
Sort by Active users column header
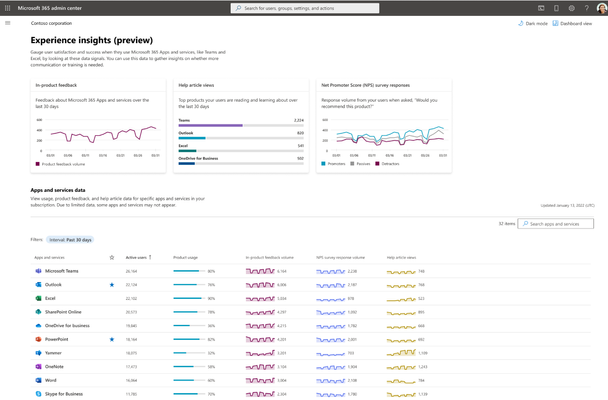pyautogui.click(x=136, y=257)
